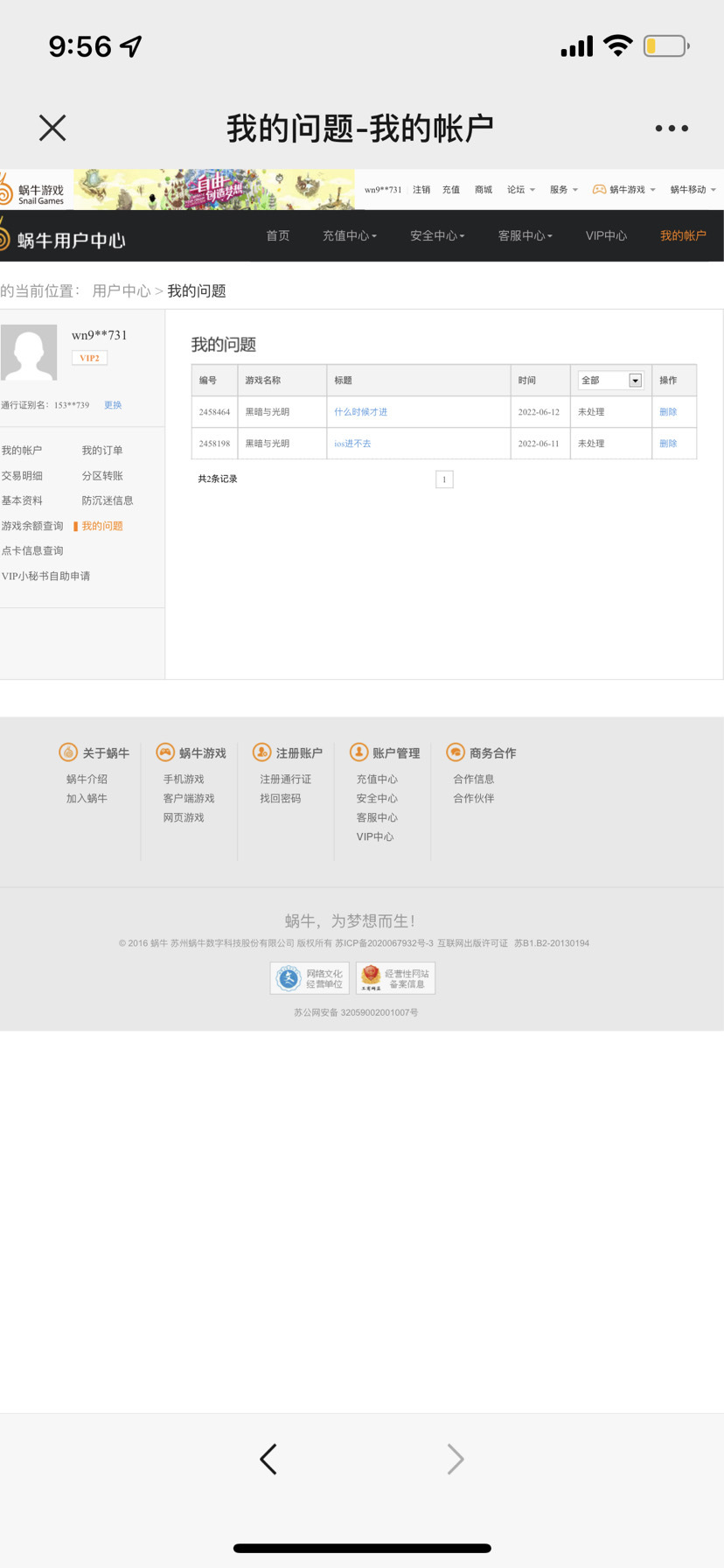Viewport: 724px width, 1568px height.
Task: Open 基本资料 in the sidebar
Action: point(22,500)
